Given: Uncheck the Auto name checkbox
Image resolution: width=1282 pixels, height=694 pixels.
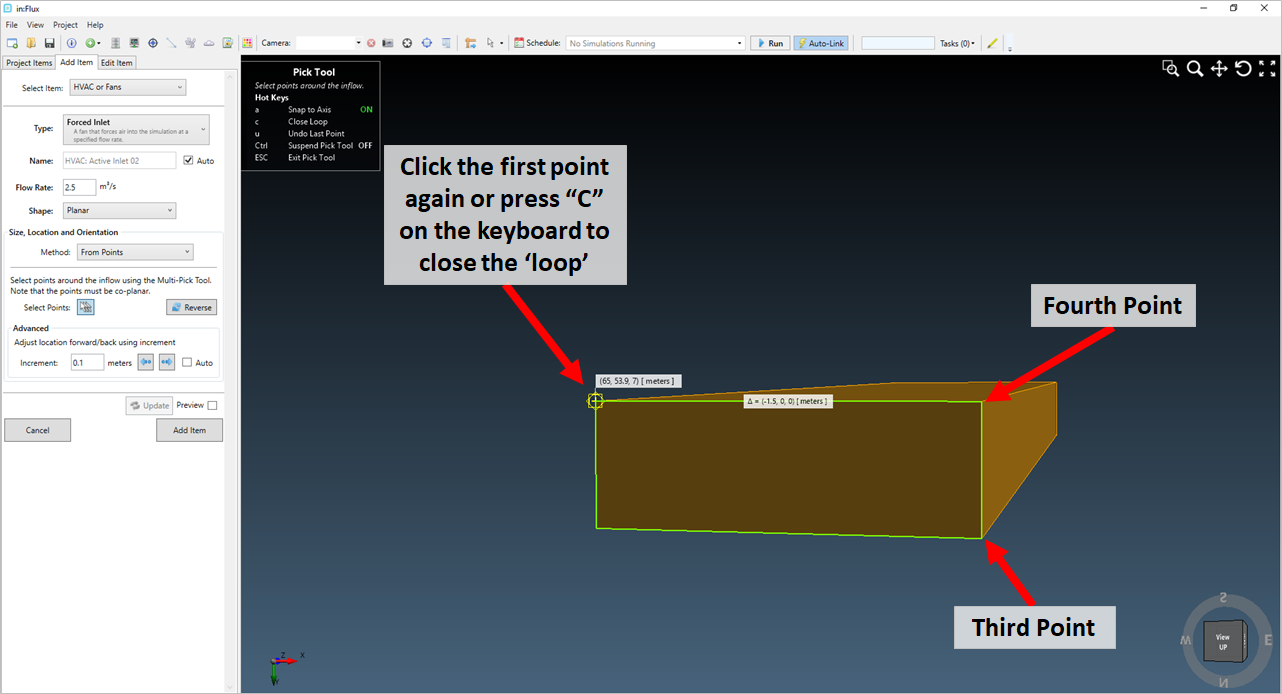Looking at the screenshot, I should click(188, 161).
